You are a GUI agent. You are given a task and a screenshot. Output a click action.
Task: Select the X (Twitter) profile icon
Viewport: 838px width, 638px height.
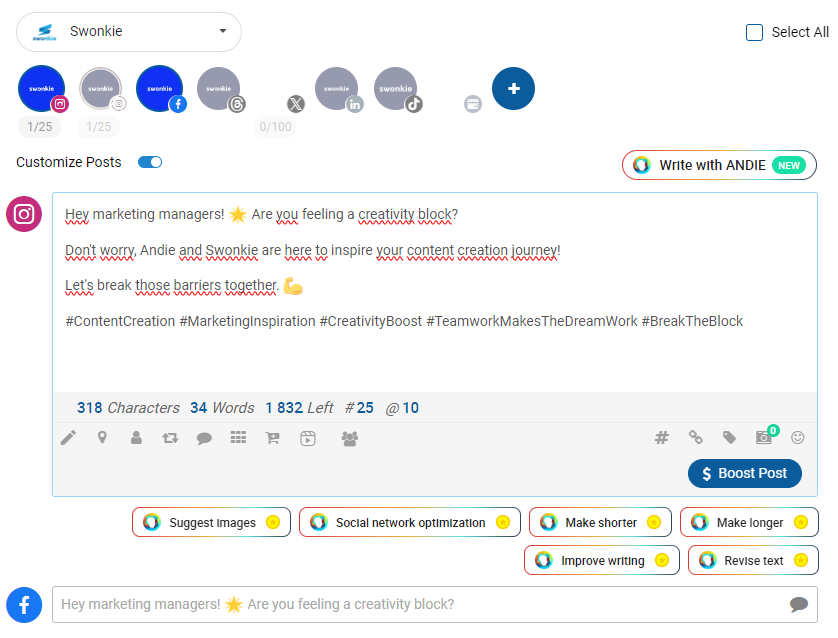coord(296,104)
